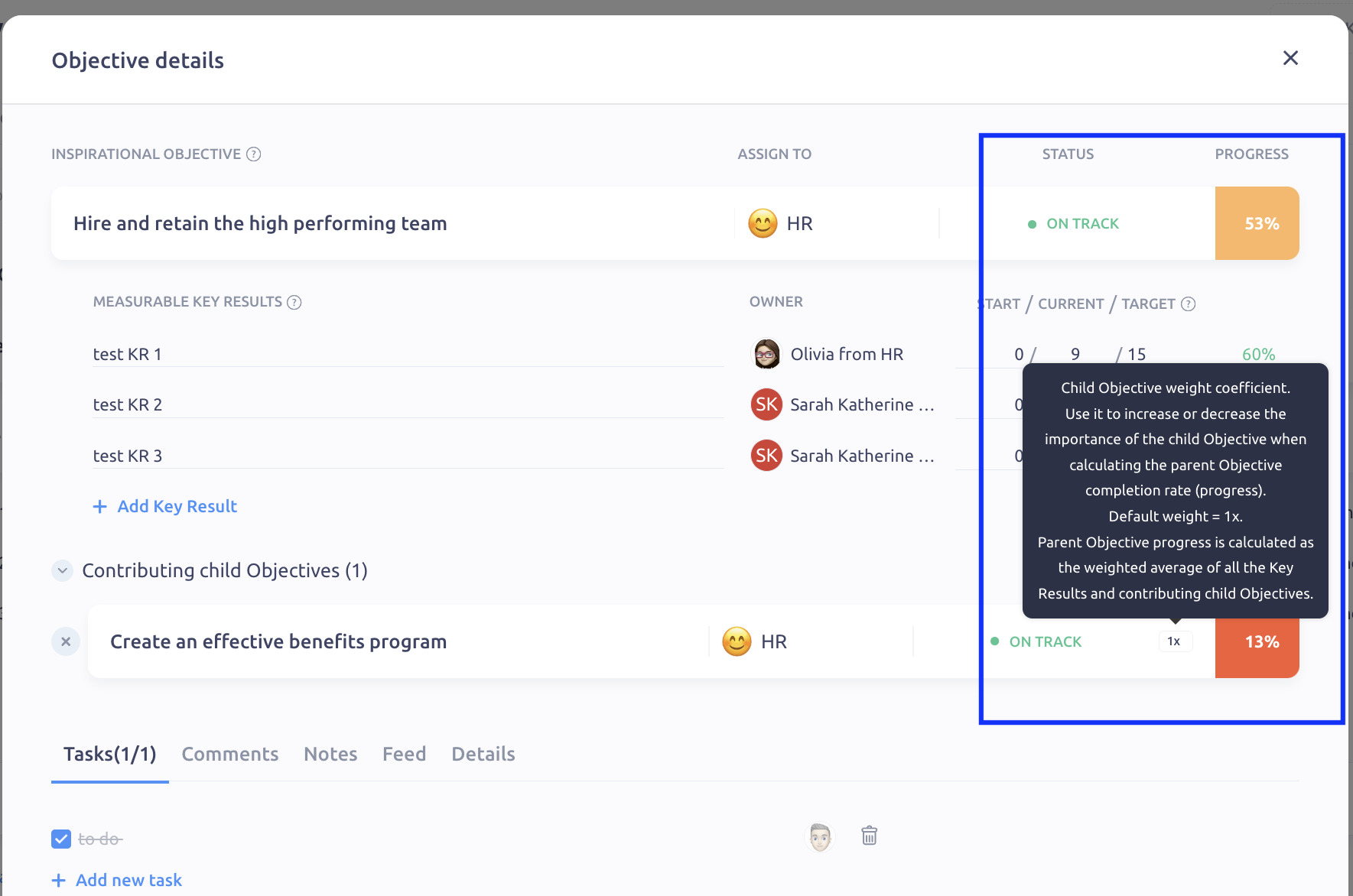Close the Objective details dialog
The height and width of the screenshot is (896, 1353).
1290,58
